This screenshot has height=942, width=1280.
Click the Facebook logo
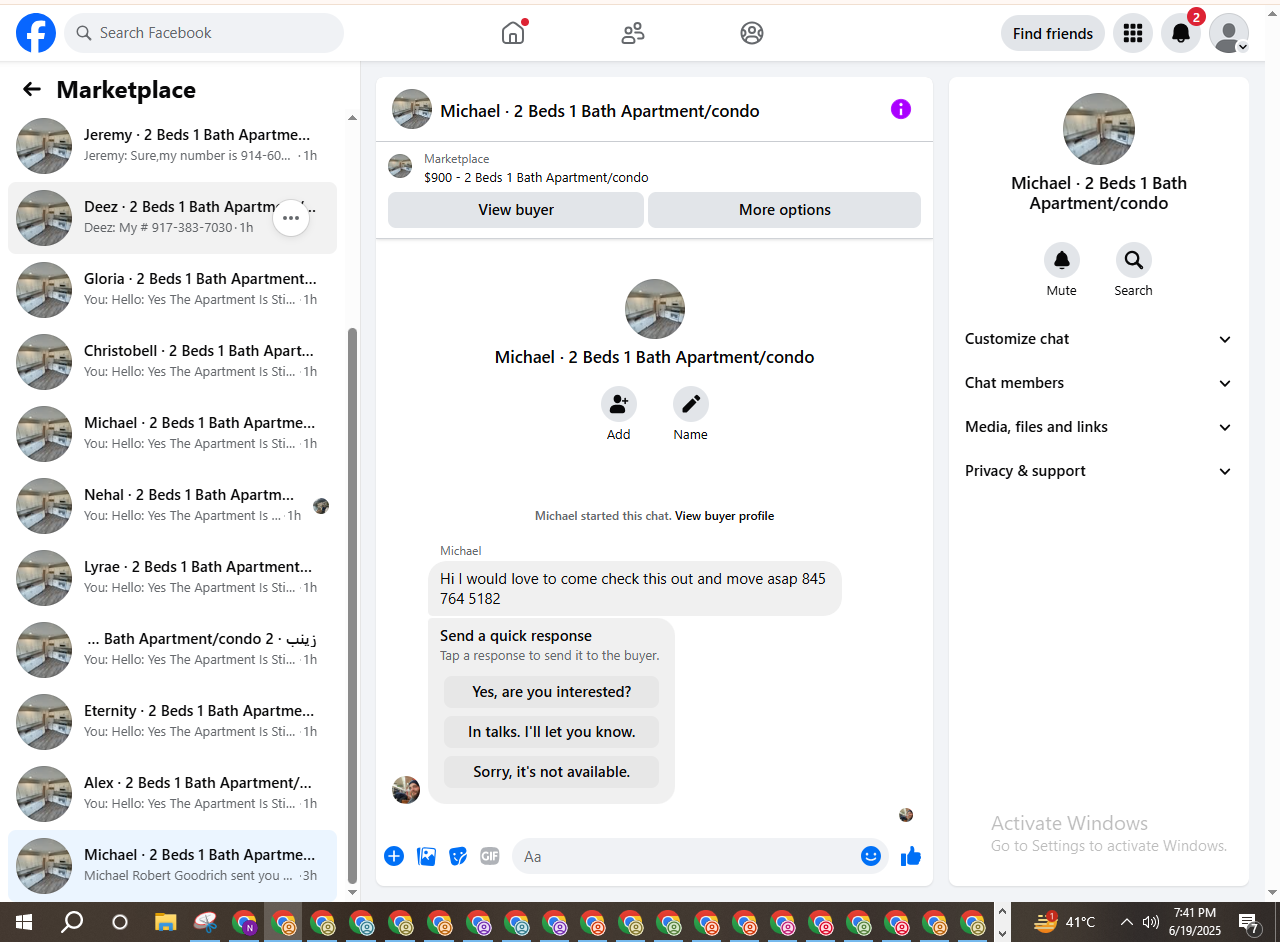36,33
